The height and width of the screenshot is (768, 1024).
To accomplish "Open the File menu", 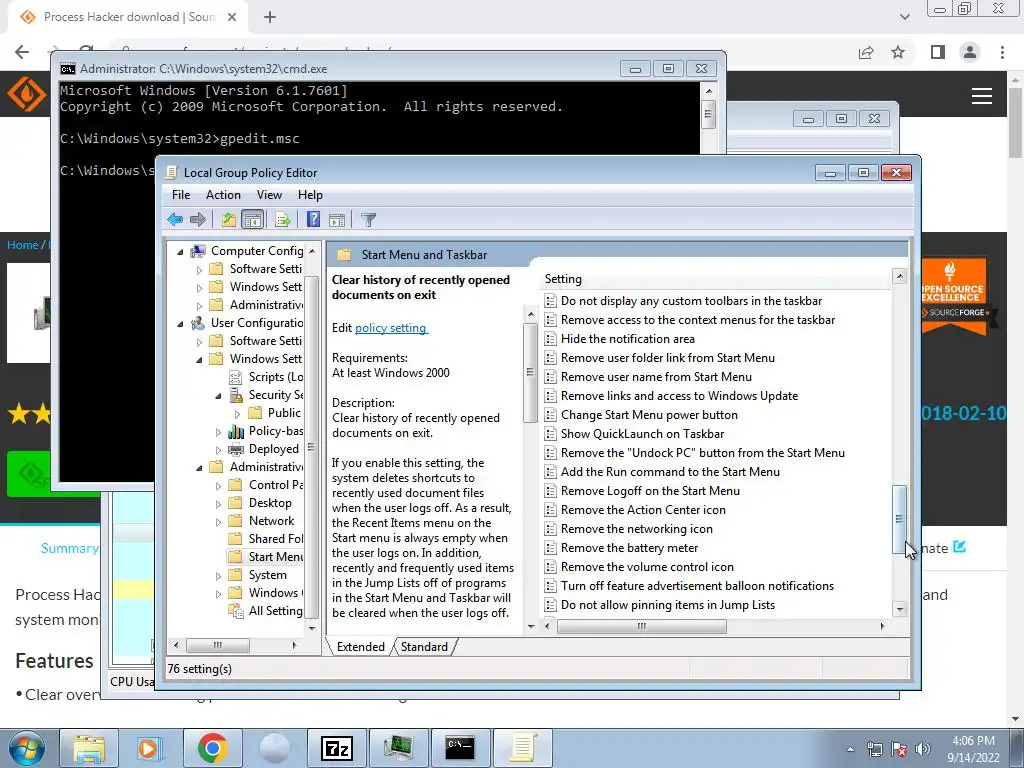I will click(181, 195).
